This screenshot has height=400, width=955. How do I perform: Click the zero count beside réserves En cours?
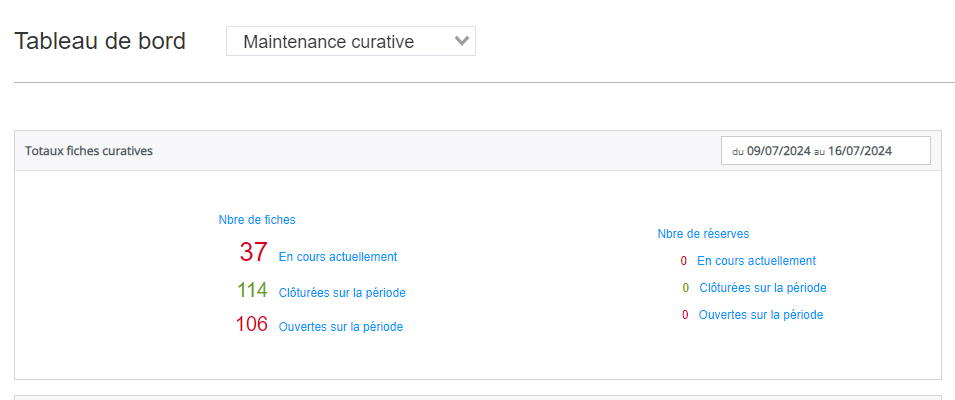(x=684, y=261)
